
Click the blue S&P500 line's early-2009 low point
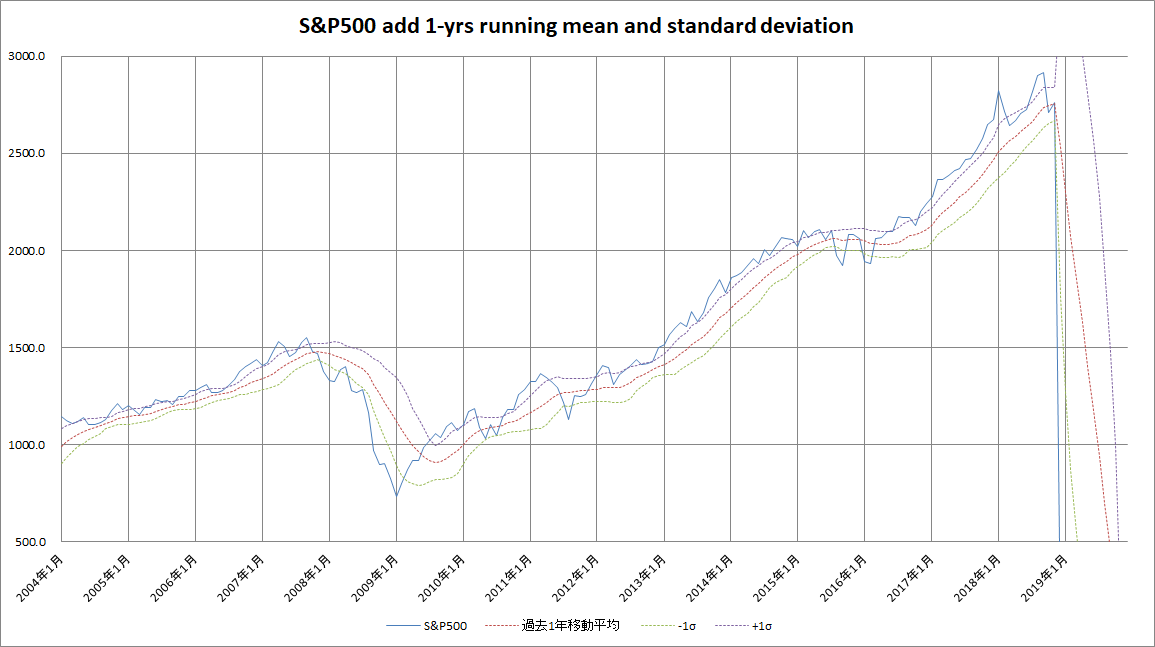click(x=396, y=495)
